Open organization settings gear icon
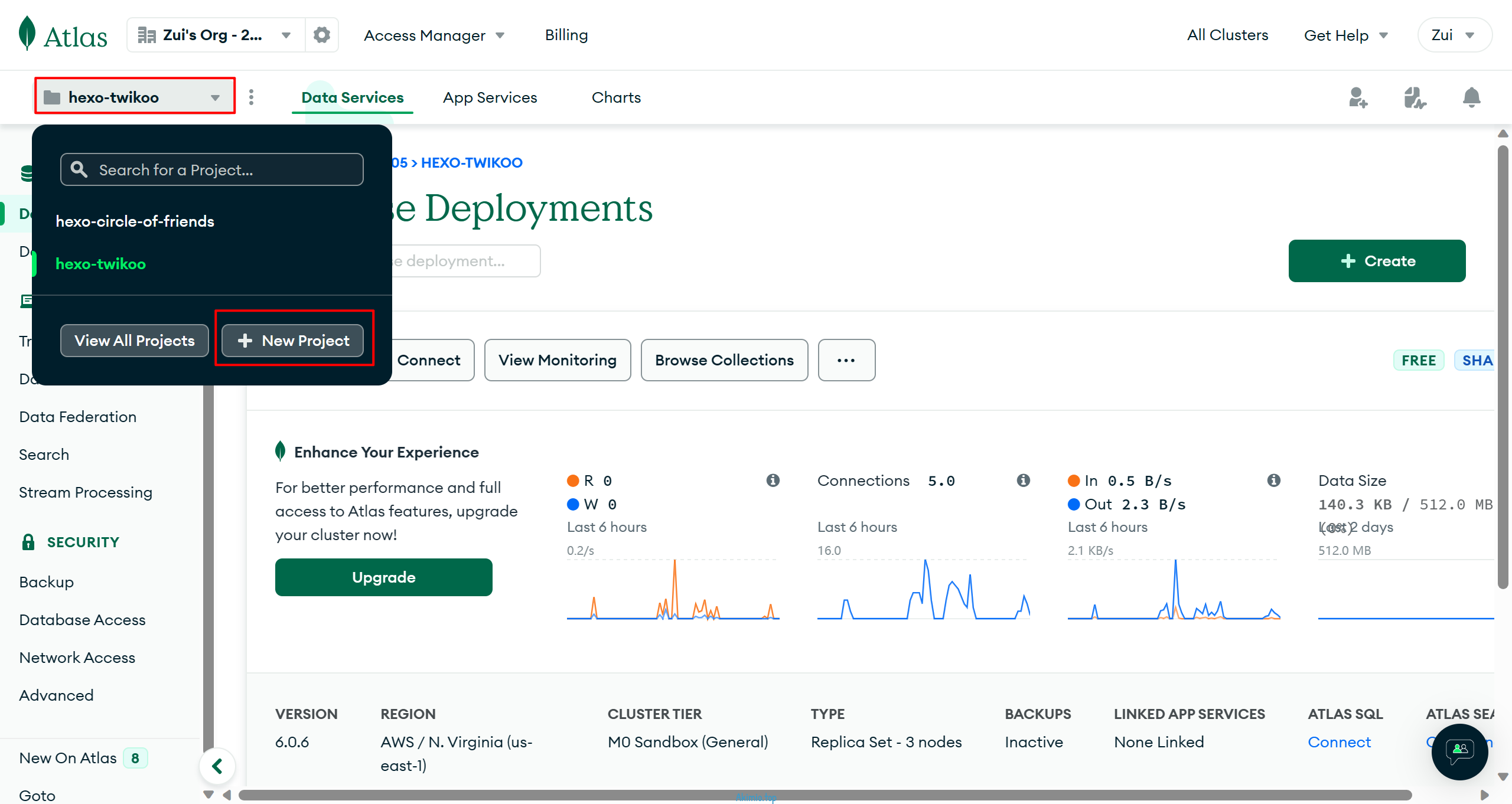This screenshot has height=804, width=1512. [322, 35]
